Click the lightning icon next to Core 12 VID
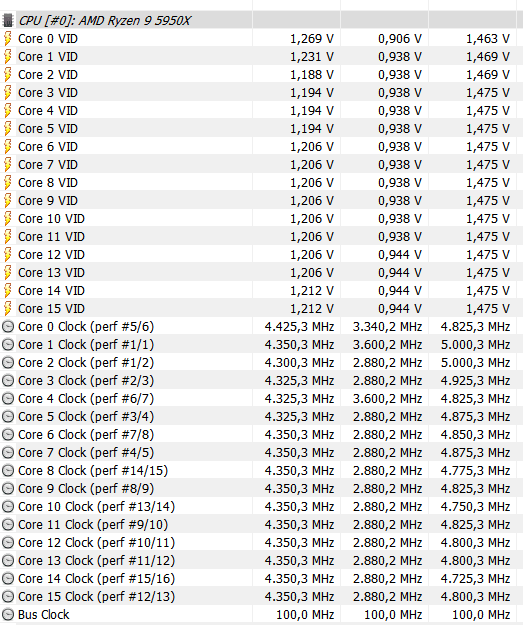Image resolution: width=523 pixels, height=625 pixels. 8,255
